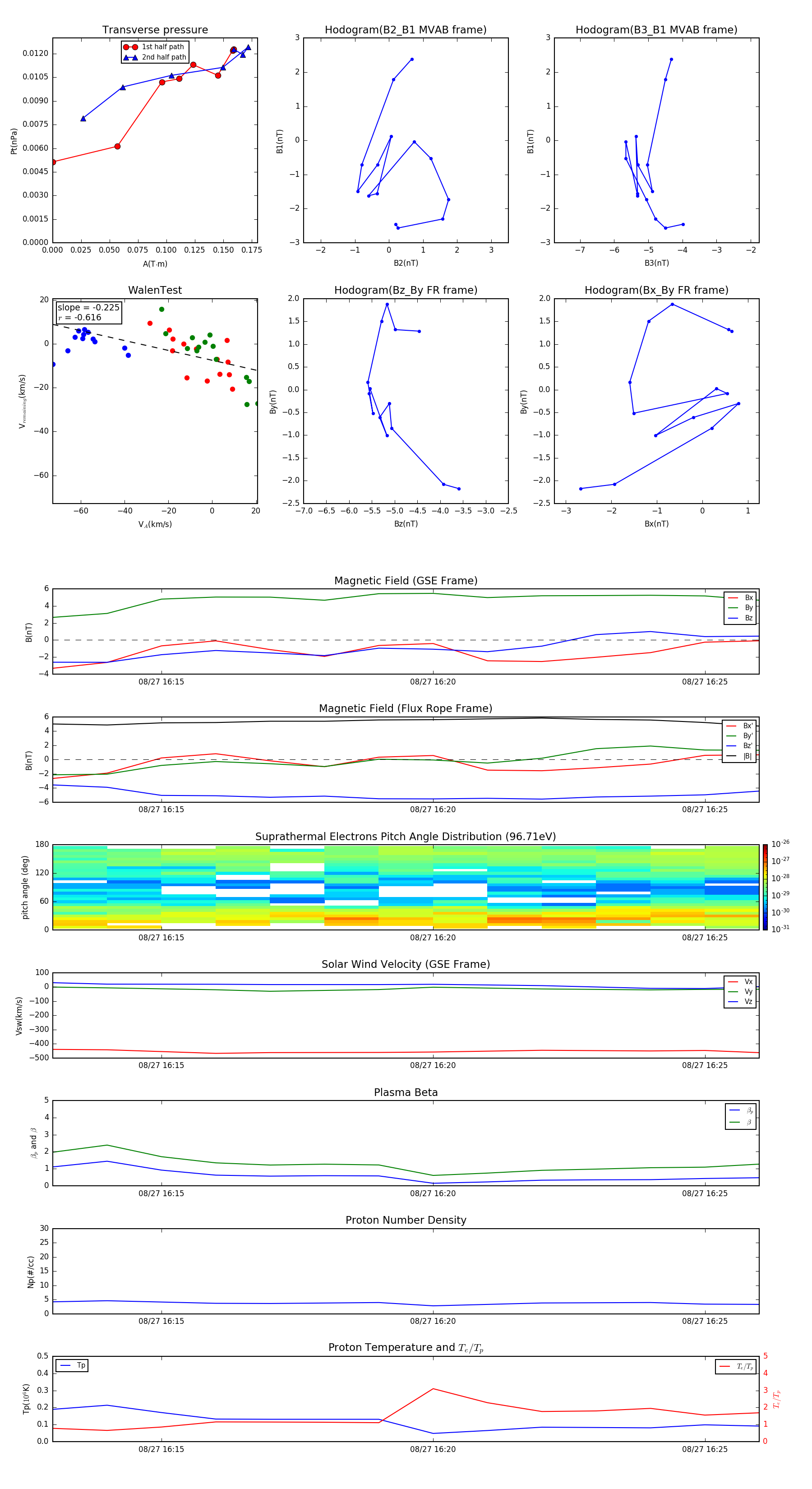Click the |B| legend entry in flux rope panel

739,756
